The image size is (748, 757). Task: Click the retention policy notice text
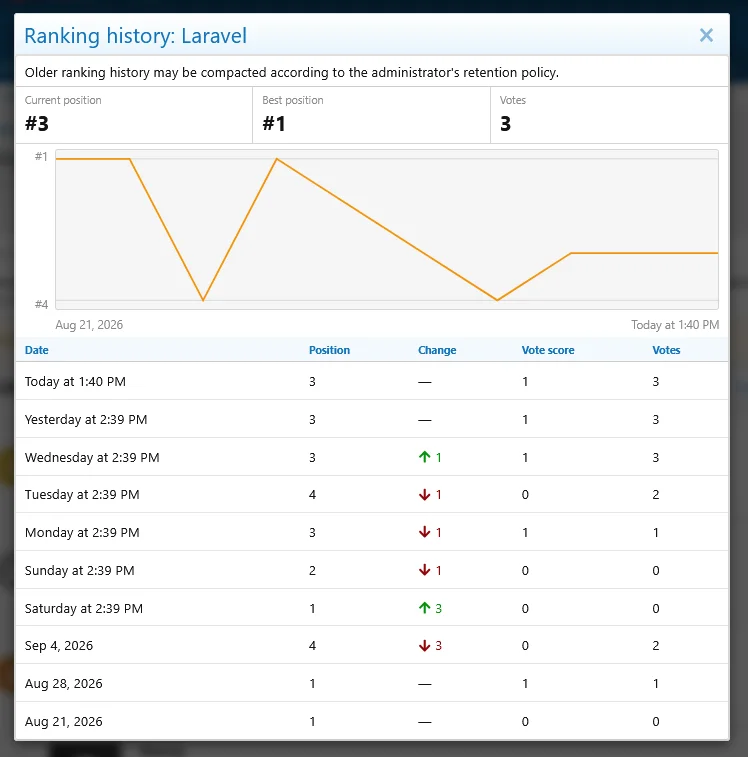pyautogui.click(x=292, y=72)
